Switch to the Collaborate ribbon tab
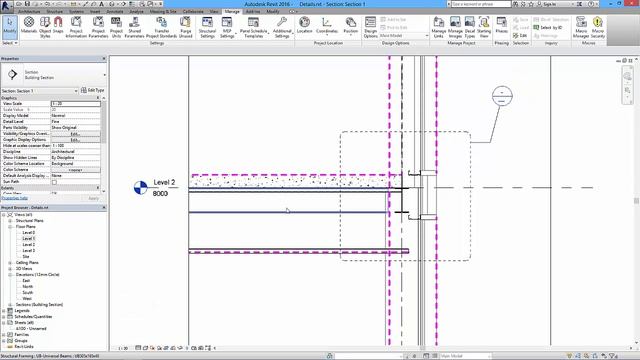 click(193, 11)
